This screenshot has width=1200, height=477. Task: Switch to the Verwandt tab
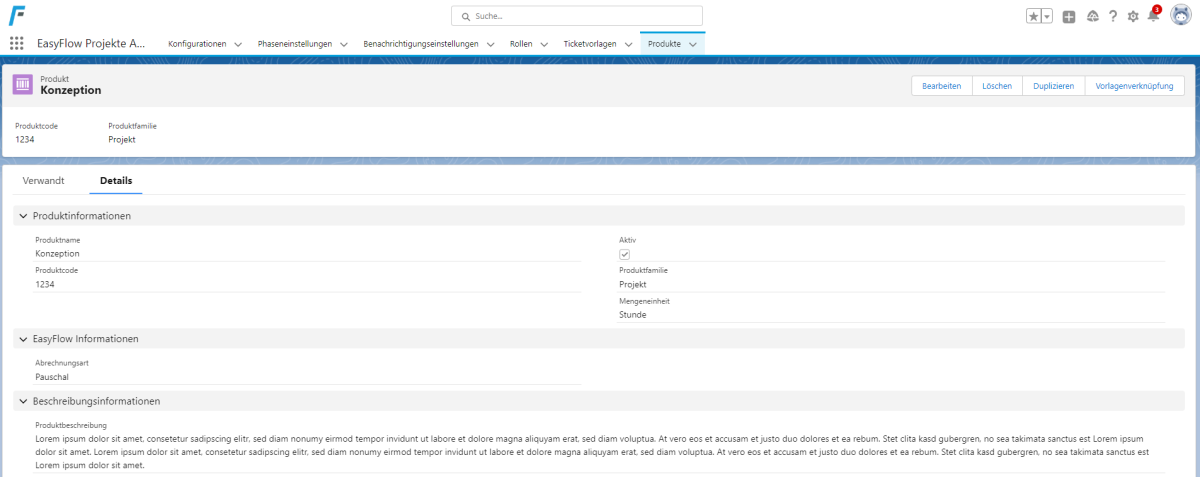(x=44, y=180)
